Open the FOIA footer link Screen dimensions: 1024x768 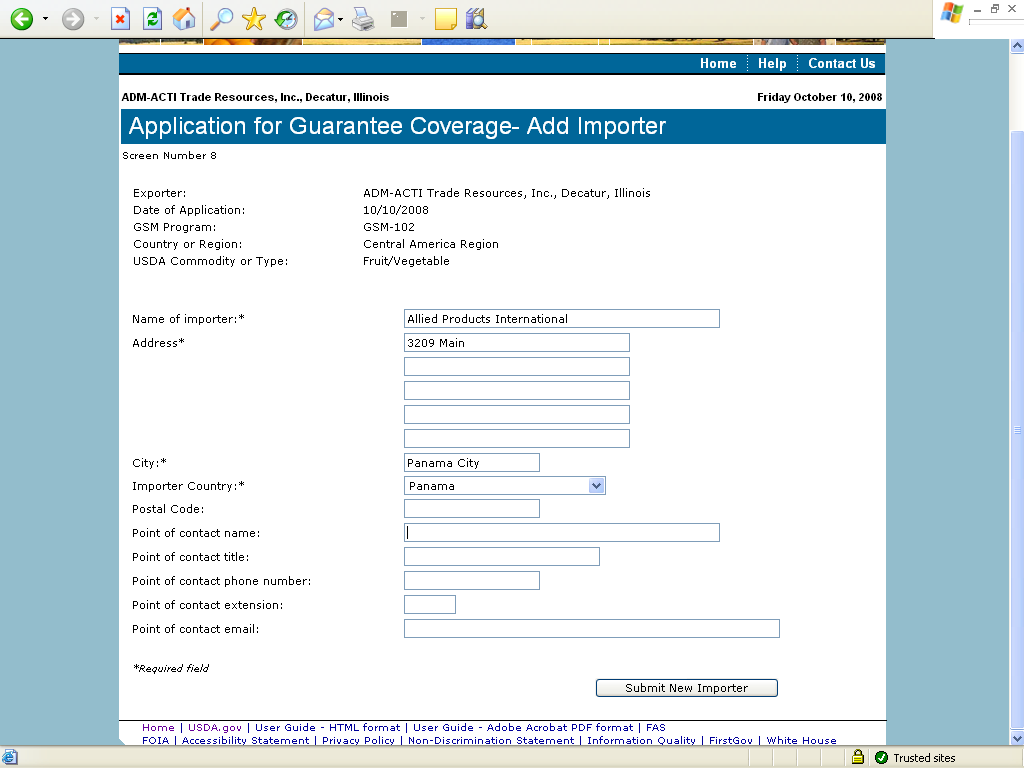coord(155,741)
